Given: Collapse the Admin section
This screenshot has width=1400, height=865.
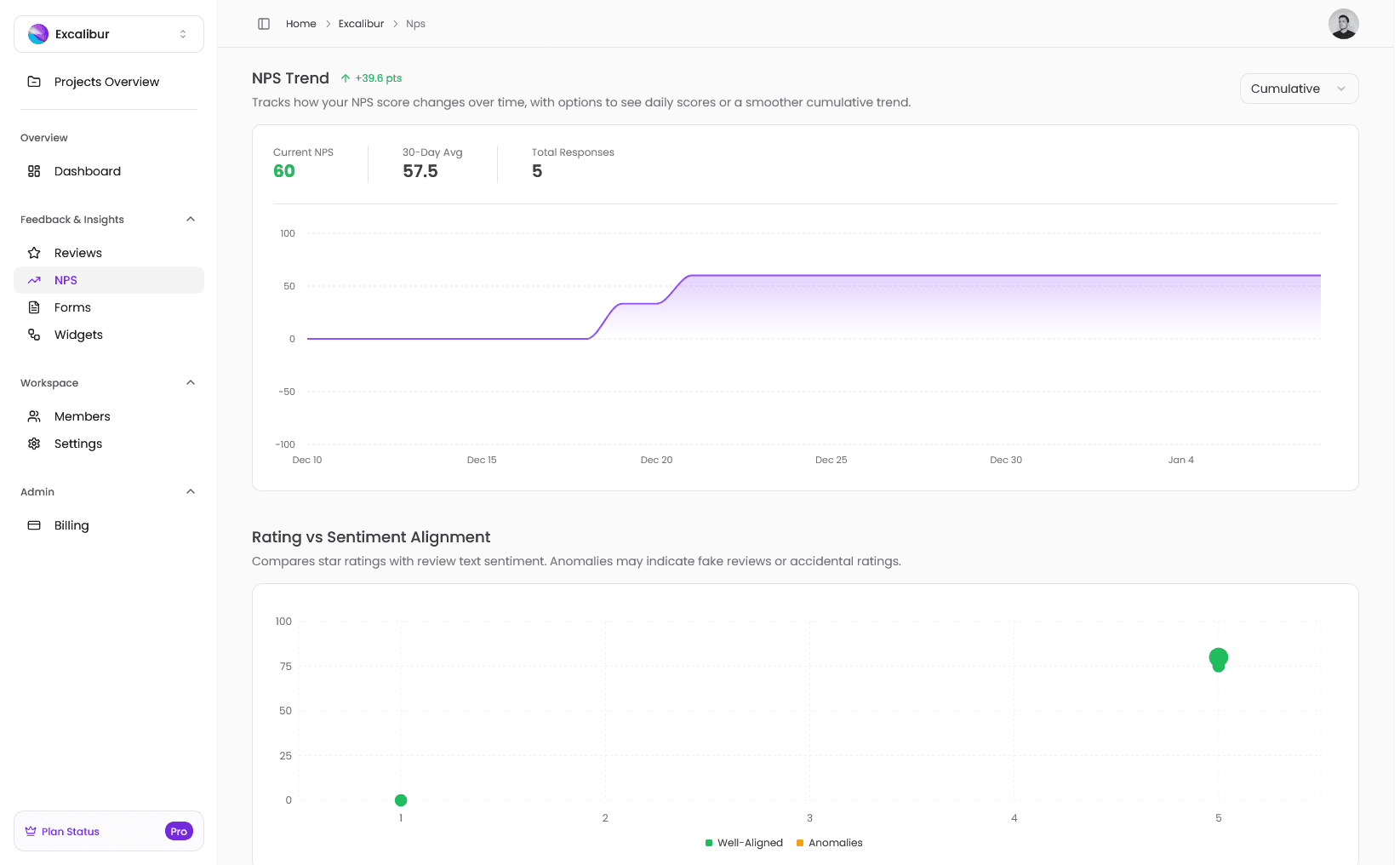Looking at the screenshot, I should click(x=191, y=492).
